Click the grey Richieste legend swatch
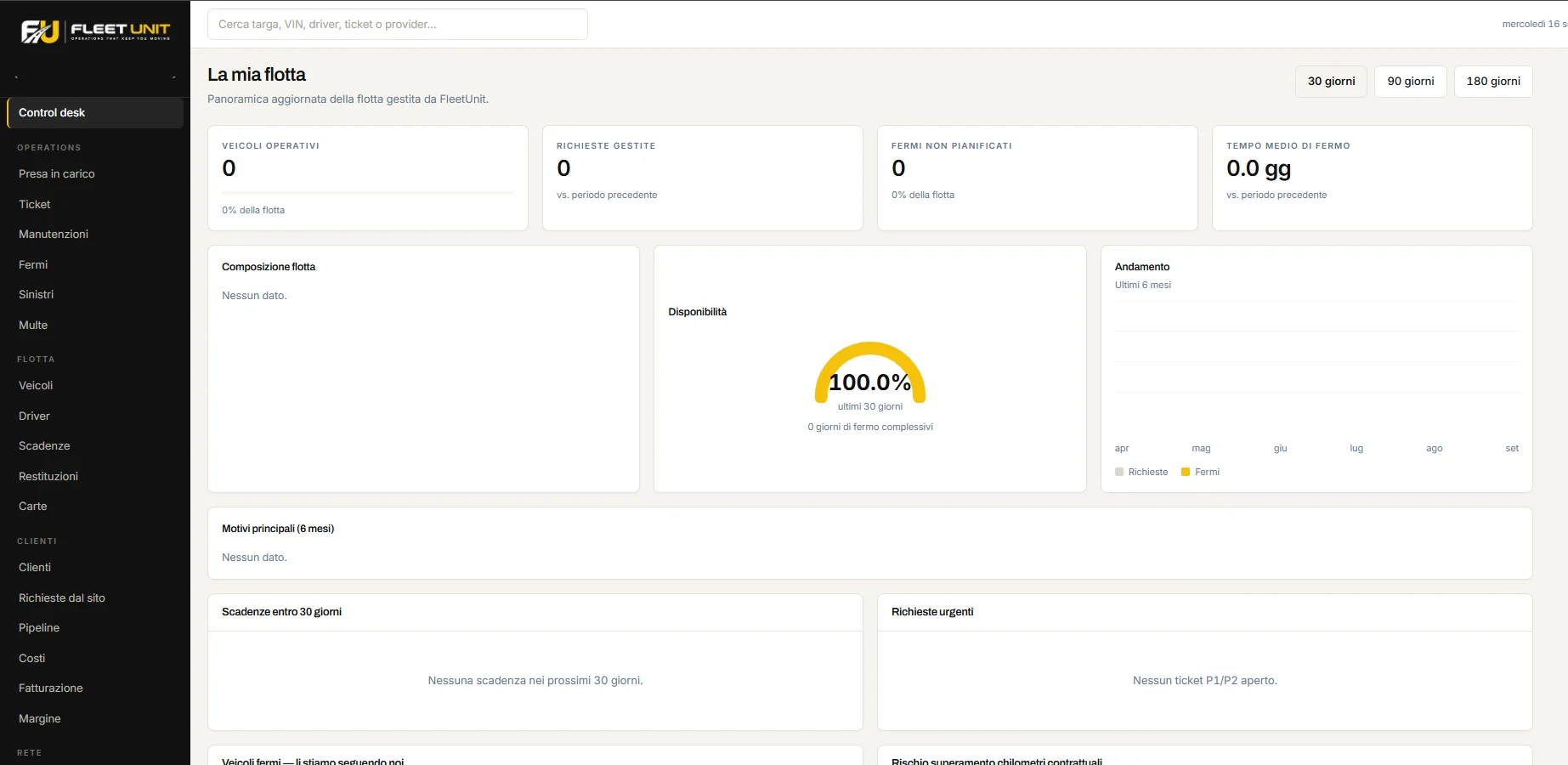 [x=1119, y=472]
